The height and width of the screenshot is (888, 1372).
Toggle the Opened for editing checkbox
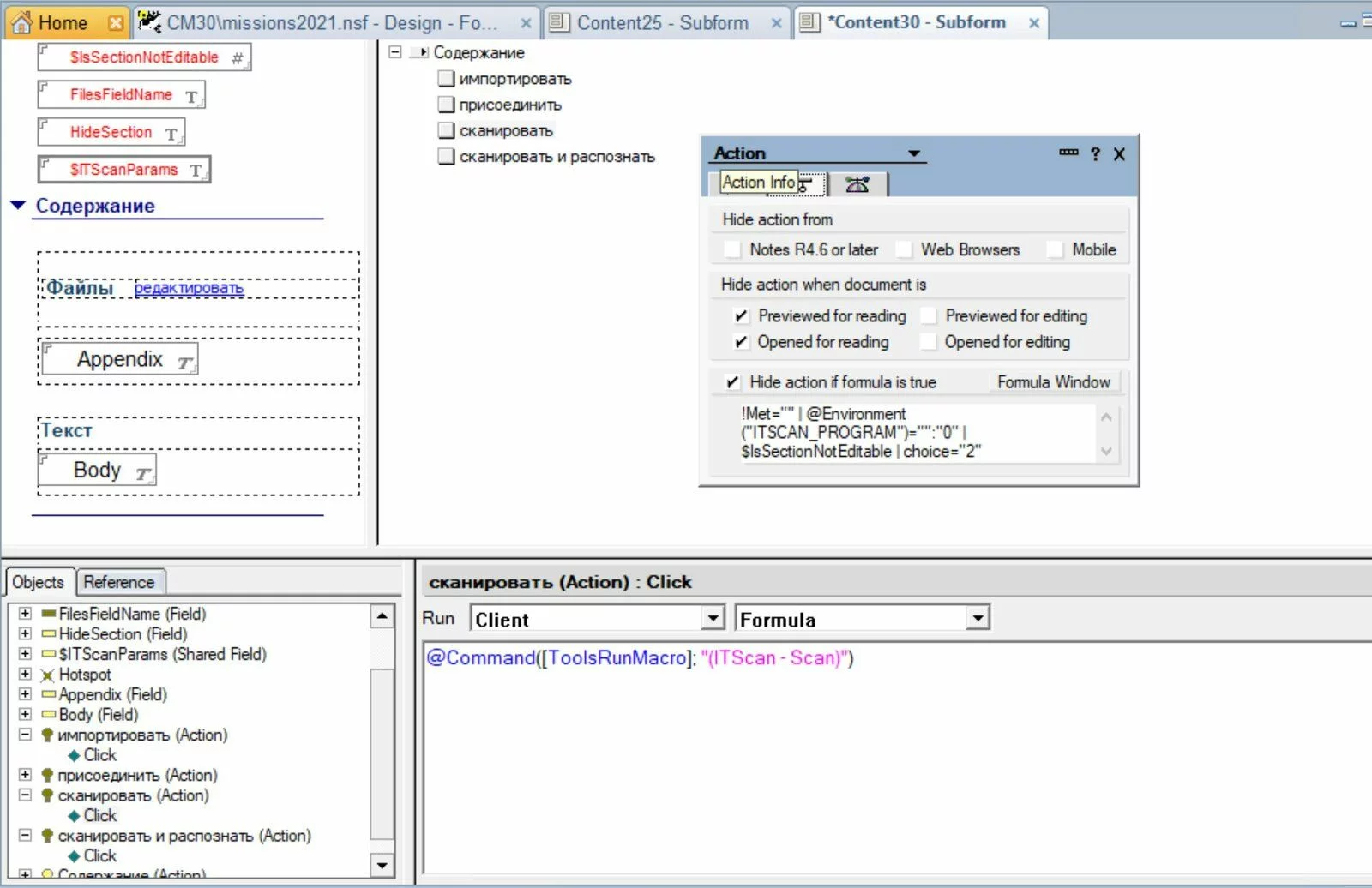pyautogui.click(x=928, y=342)
